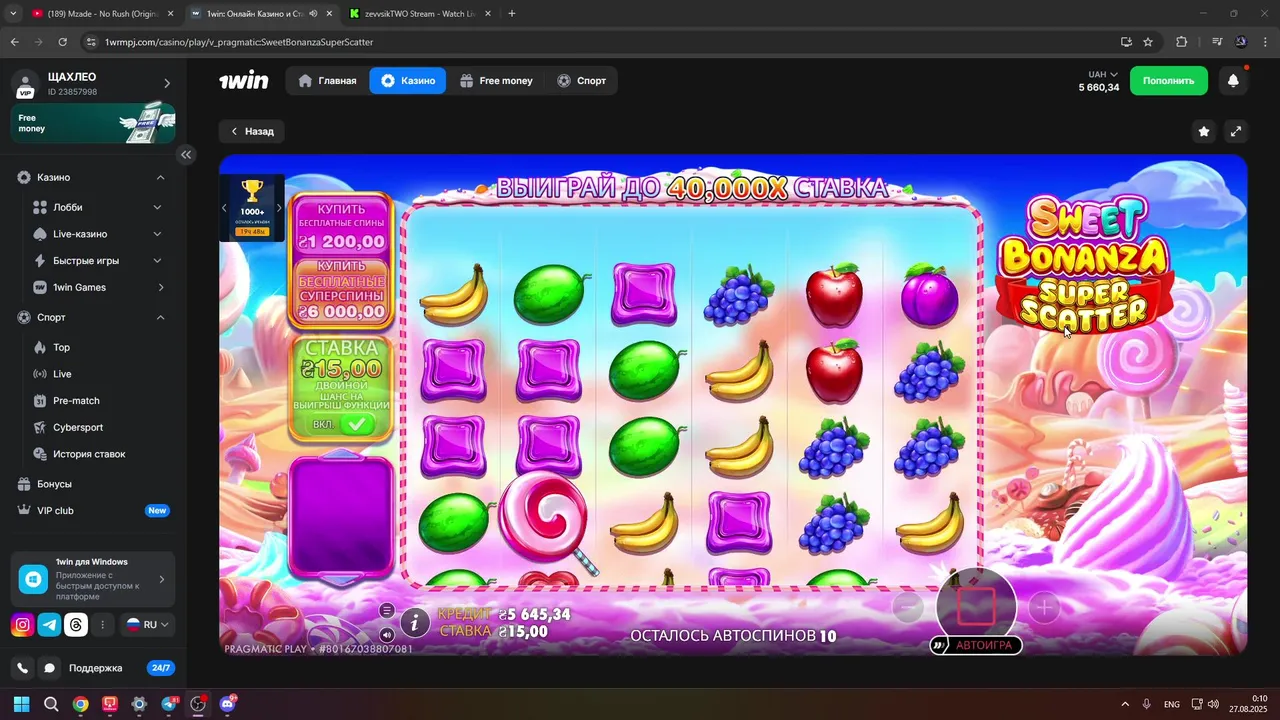Viewport: 1280px width, 720px height.
Task: Click the browser address bar URL
Action: click(238, 42)
